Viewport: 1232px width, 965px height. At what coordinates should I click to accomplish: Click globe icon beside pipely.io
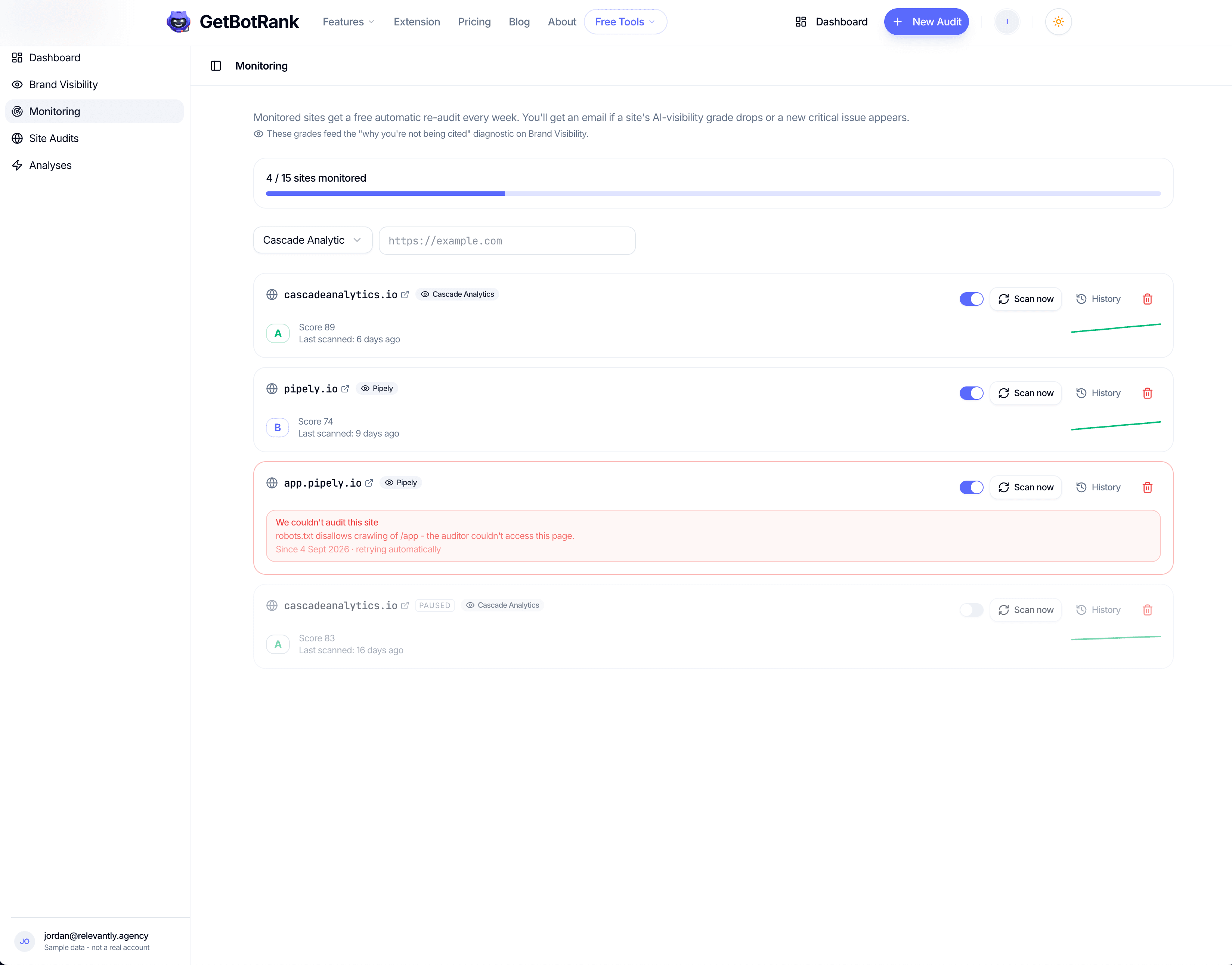click(272, 389)
